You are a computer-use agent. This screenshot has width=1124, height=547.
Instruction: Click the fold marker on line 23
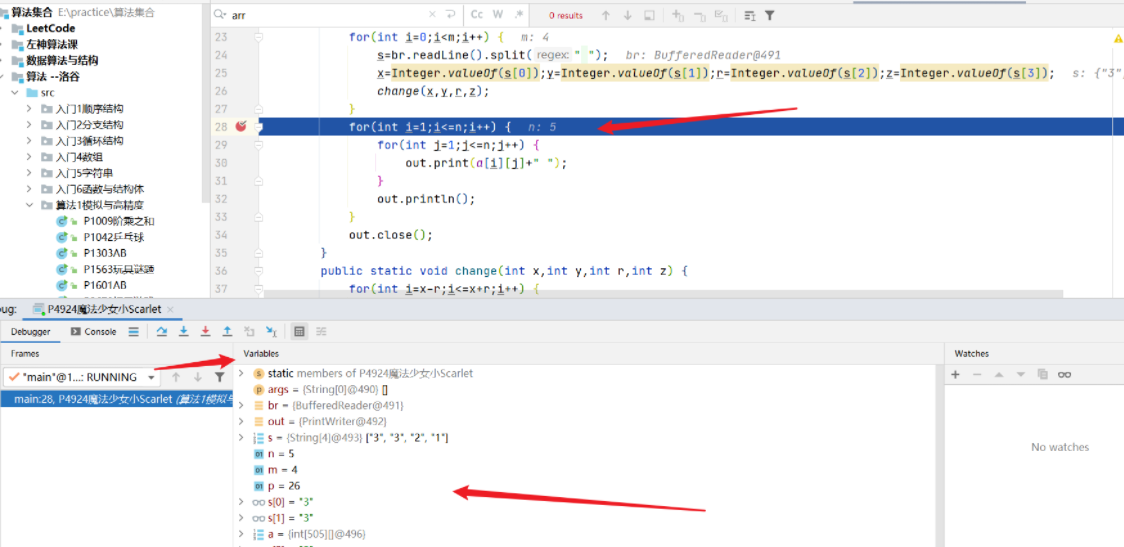(259, 37)
